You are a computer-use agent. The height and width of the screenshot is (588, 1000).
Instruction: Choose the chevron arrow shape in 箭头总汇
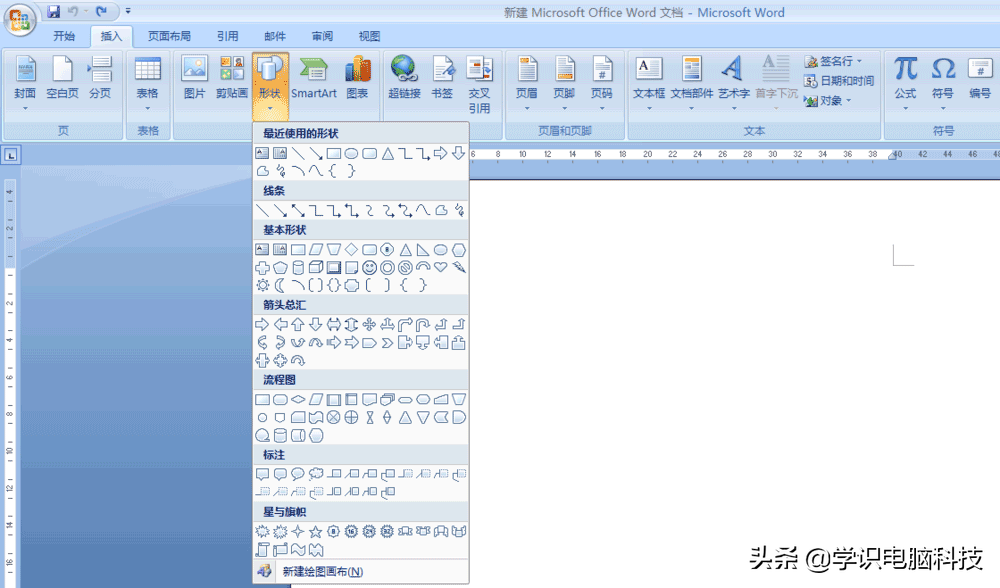click(387, 342)
